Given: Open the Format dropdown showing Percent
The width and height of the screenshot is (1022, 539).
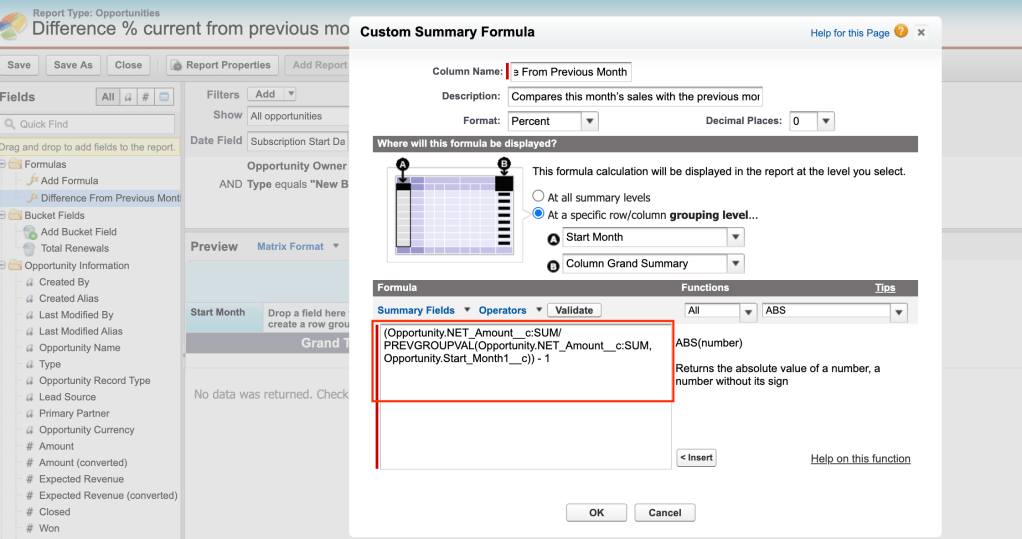Looking at the screenshot, I should (553, 121).
